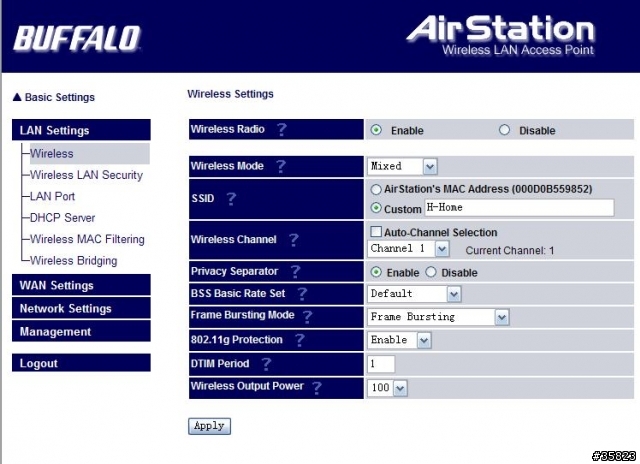This screenshot has width=640, height=464.
Task: Disable Privacy Separator
Action: (431, 272)
